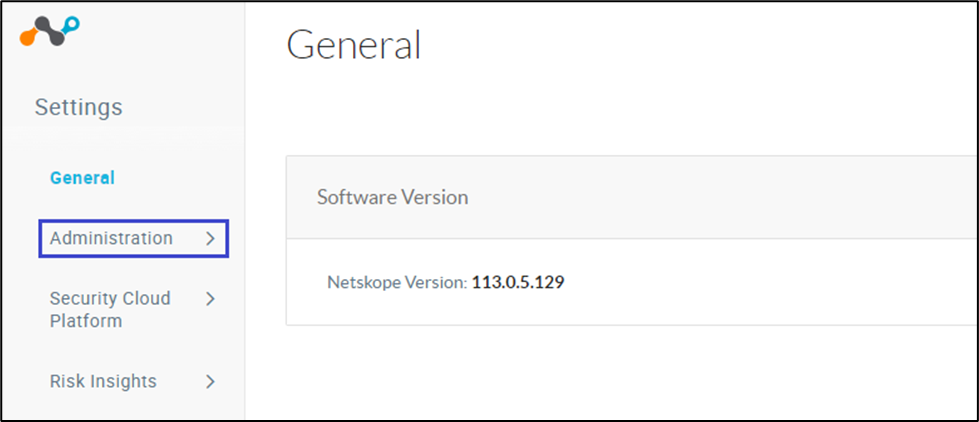Click the Netskope Version label
Viewport: 979px width, 422px height.
tap(397, 282)
